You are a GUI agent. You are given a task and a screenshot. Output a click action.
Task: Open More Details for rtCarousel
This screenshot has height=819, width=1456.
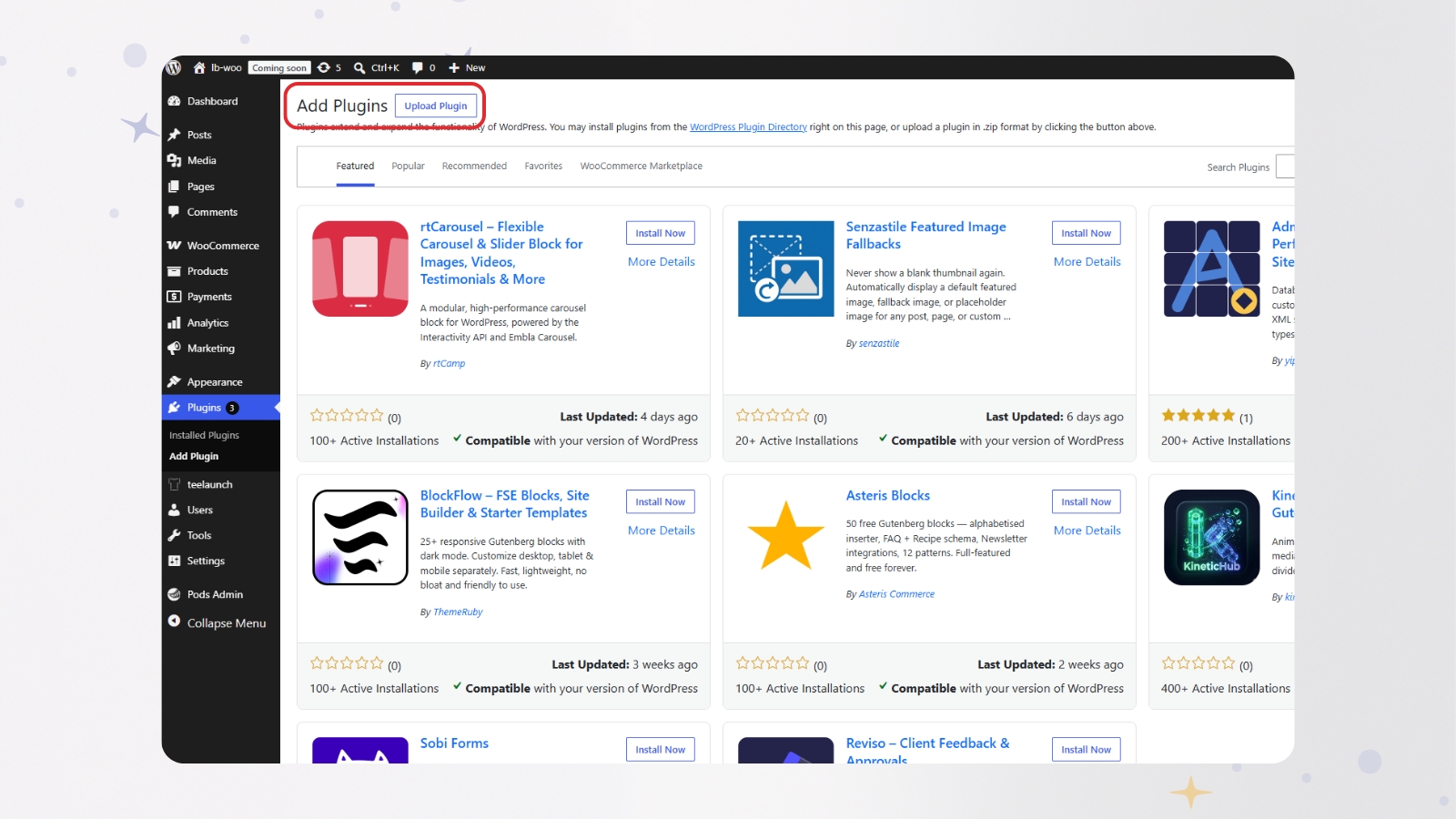(x=662, y=262)
